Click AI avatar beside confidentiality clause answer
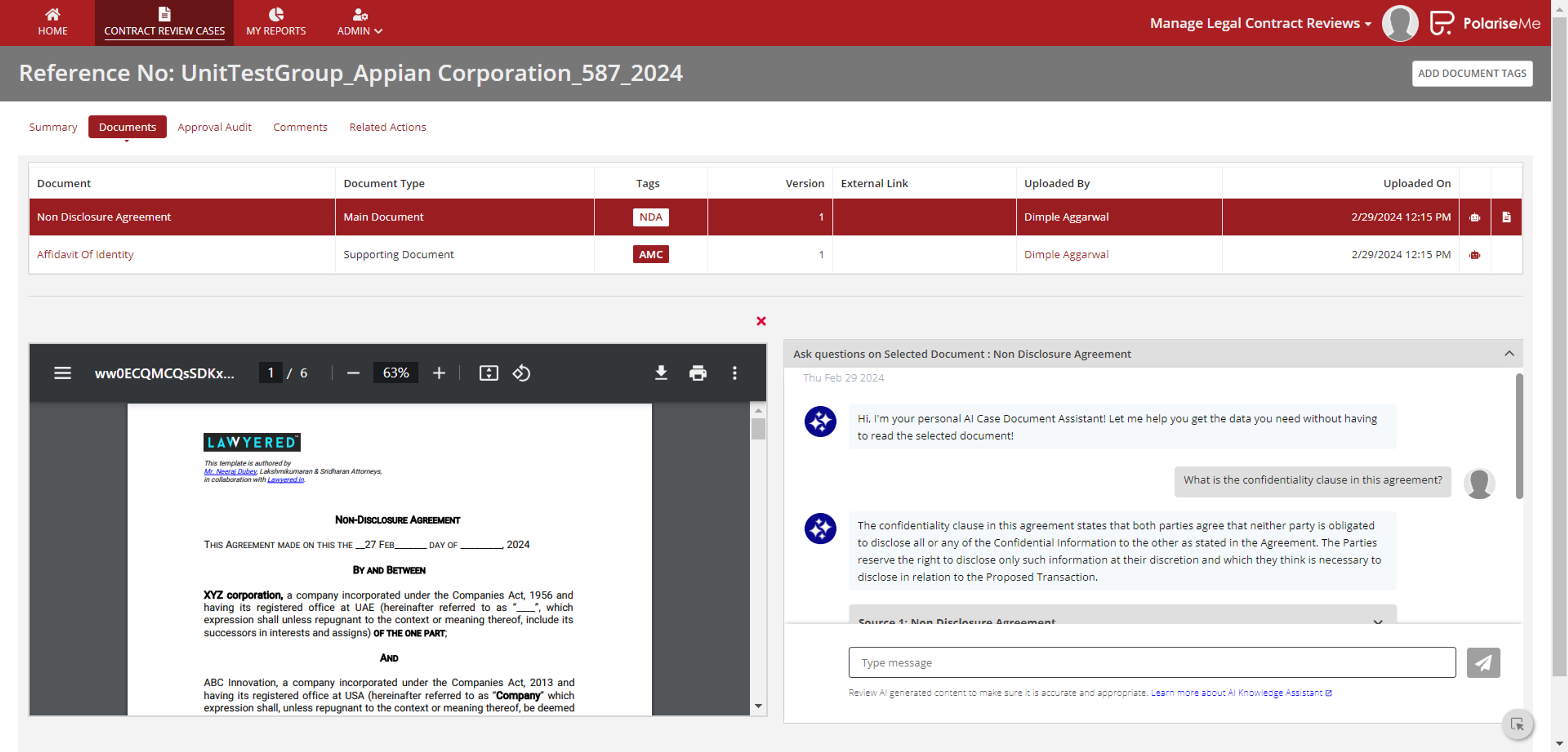The image size is (1568, 752). pos(820,528)
